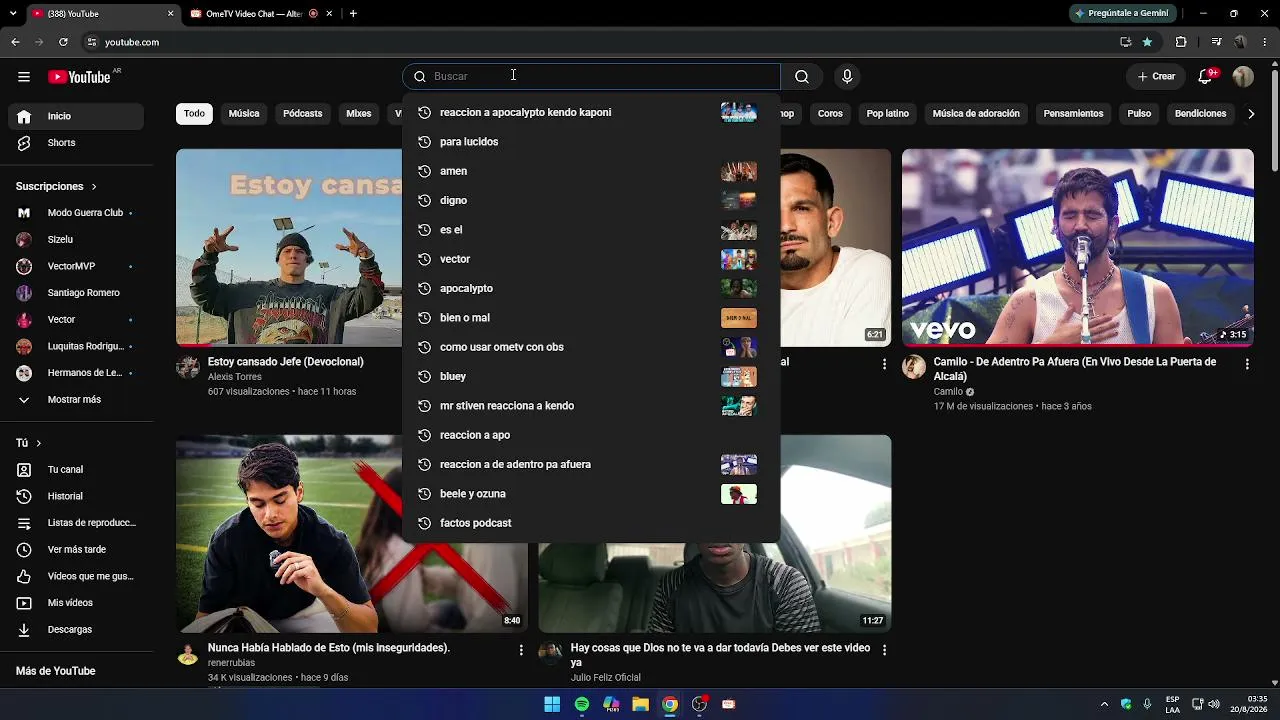The height and width of the screenshot is (720, 1280).
Task: Open Santiago Romero channel subscription
Action: [76, 293]
